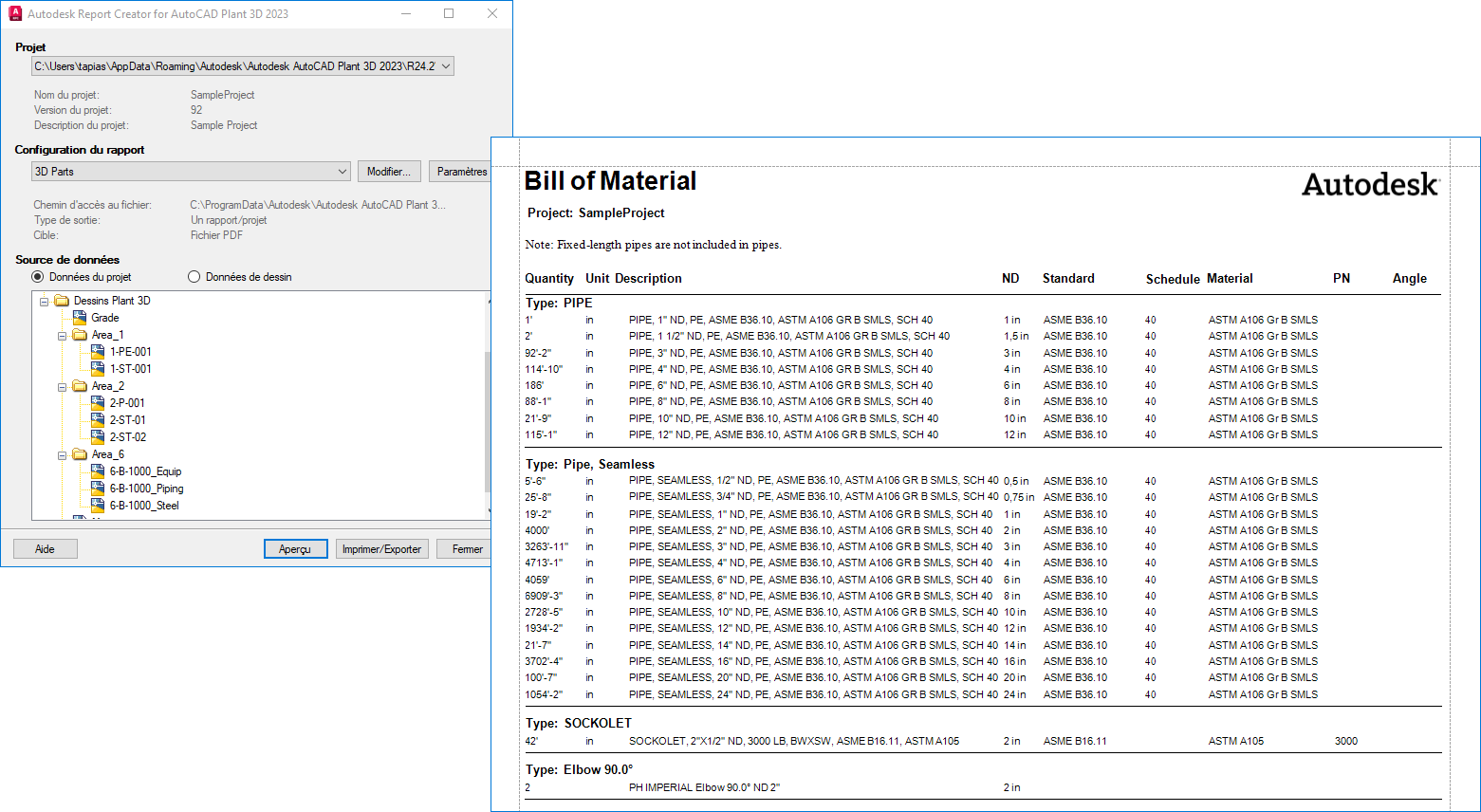Click the "ASTM A105" material cell
Screen dimensions: 1481x812
point(1236,742)
